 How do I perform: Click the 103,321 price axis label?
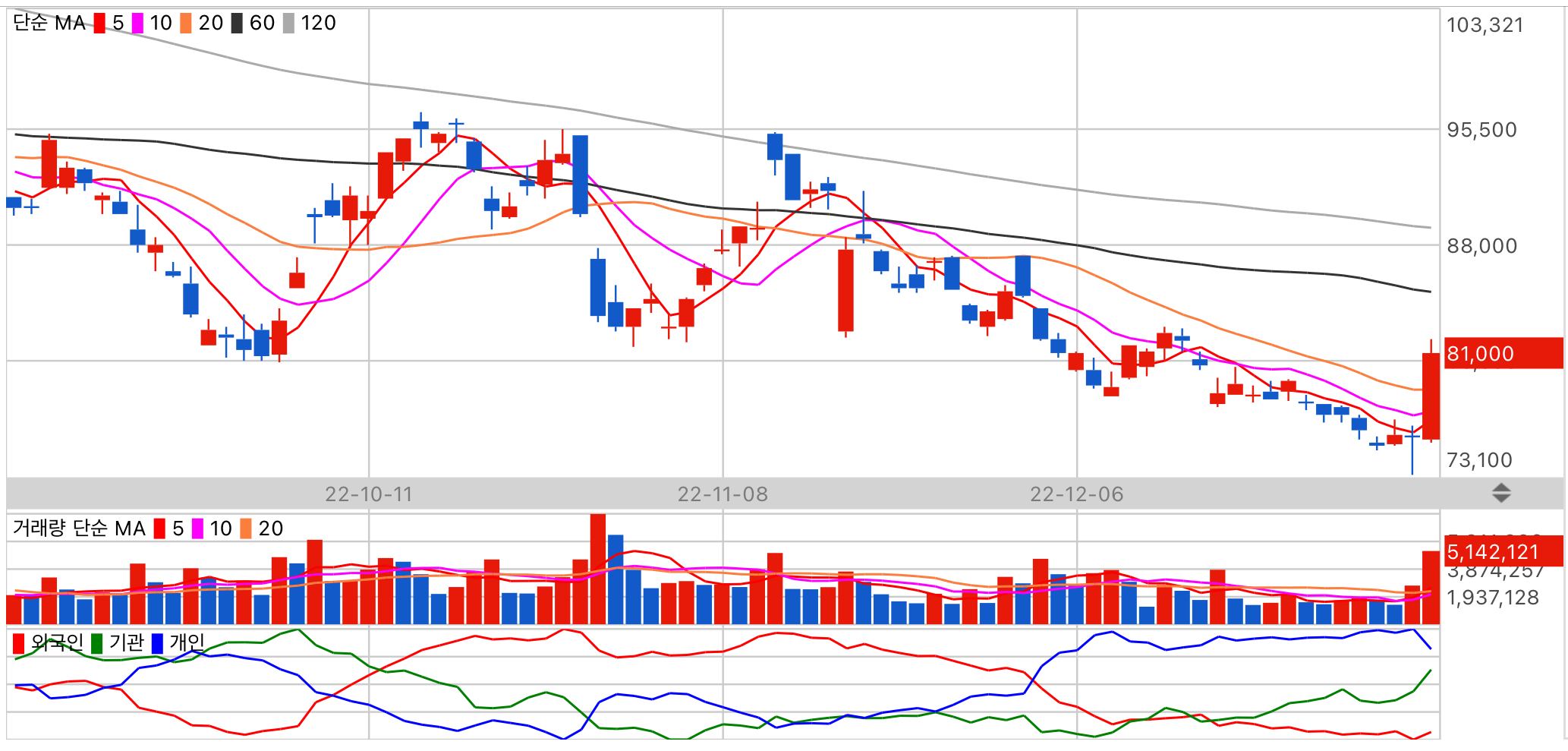pos(1485,25)
